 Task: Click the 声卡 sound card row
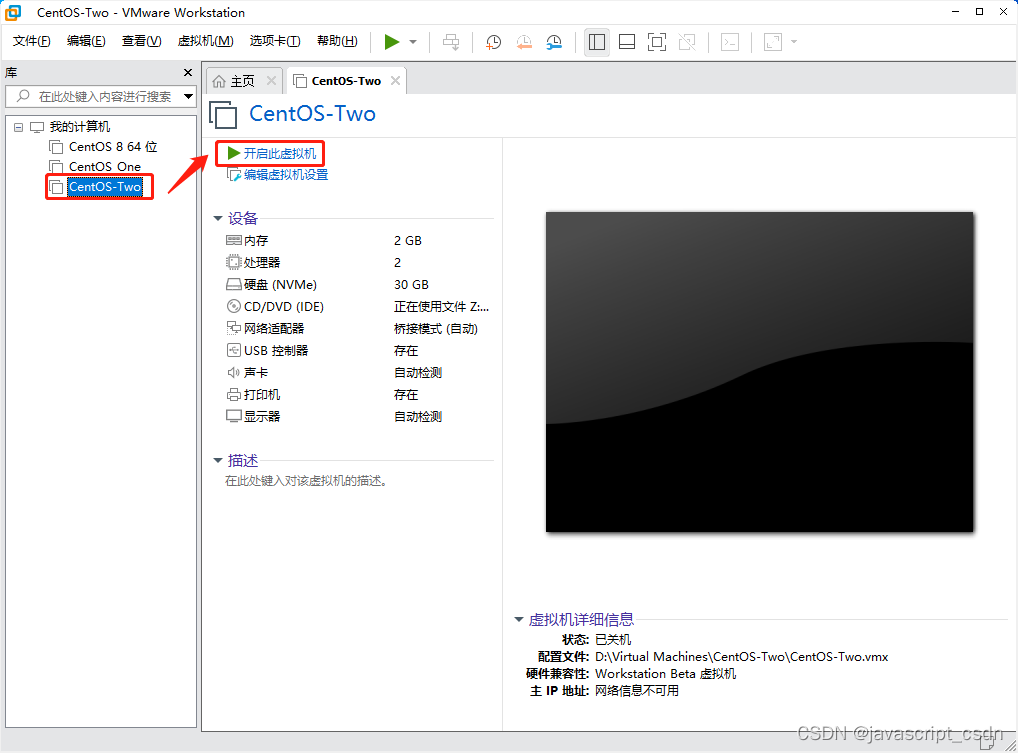click(x=357, y=373)
